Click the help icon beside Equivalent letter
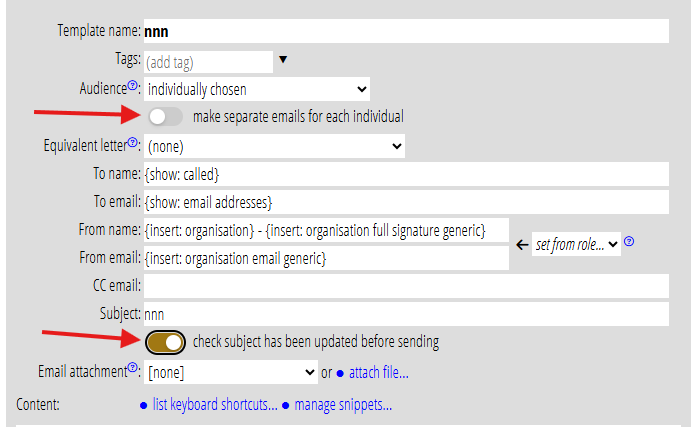Image resolution: width=696 pixels, height=427 pixels. tap(132, 144)
